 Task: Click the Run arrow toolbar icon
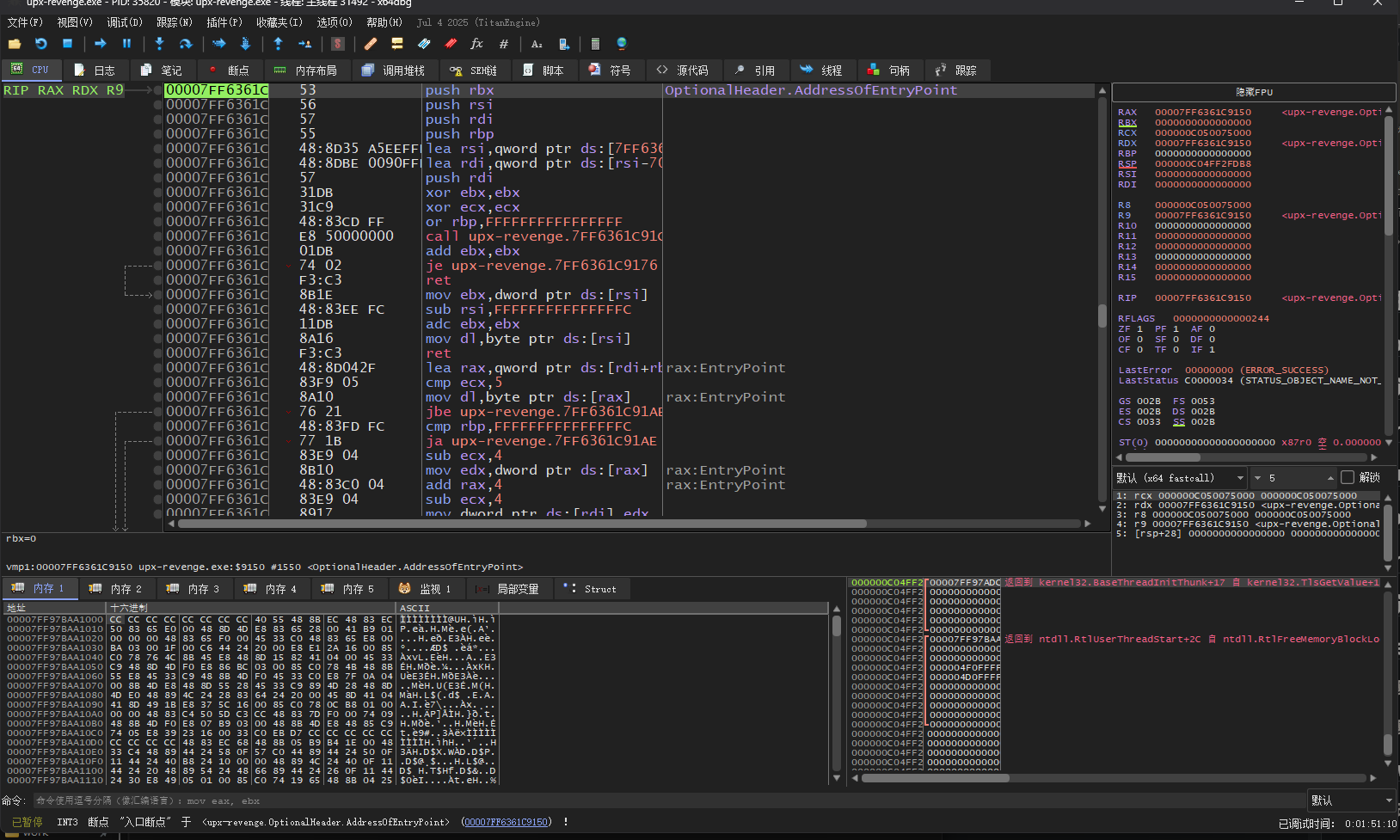pos(101,44)
